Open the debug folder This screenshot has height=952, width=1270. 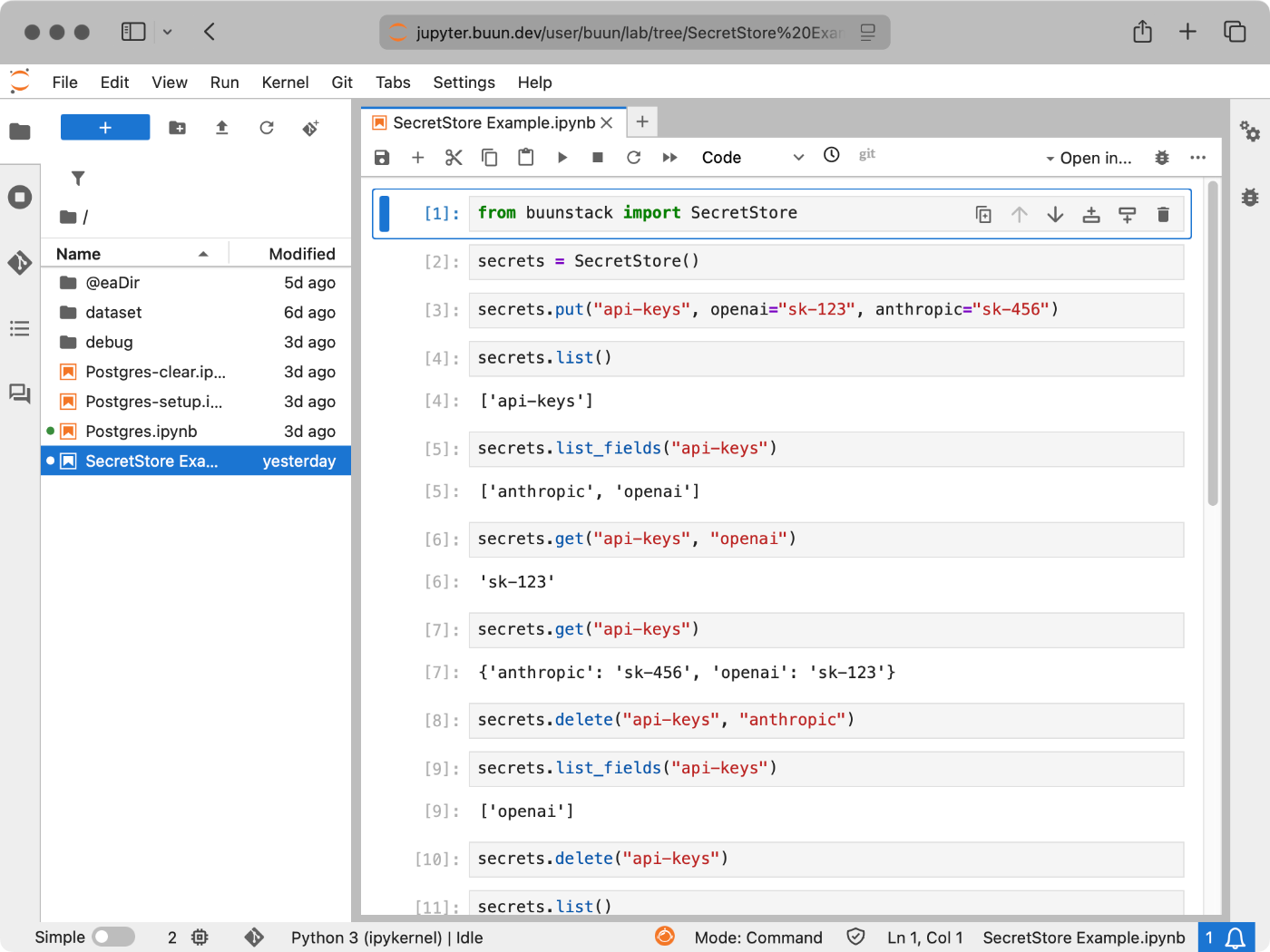(197, 342)
